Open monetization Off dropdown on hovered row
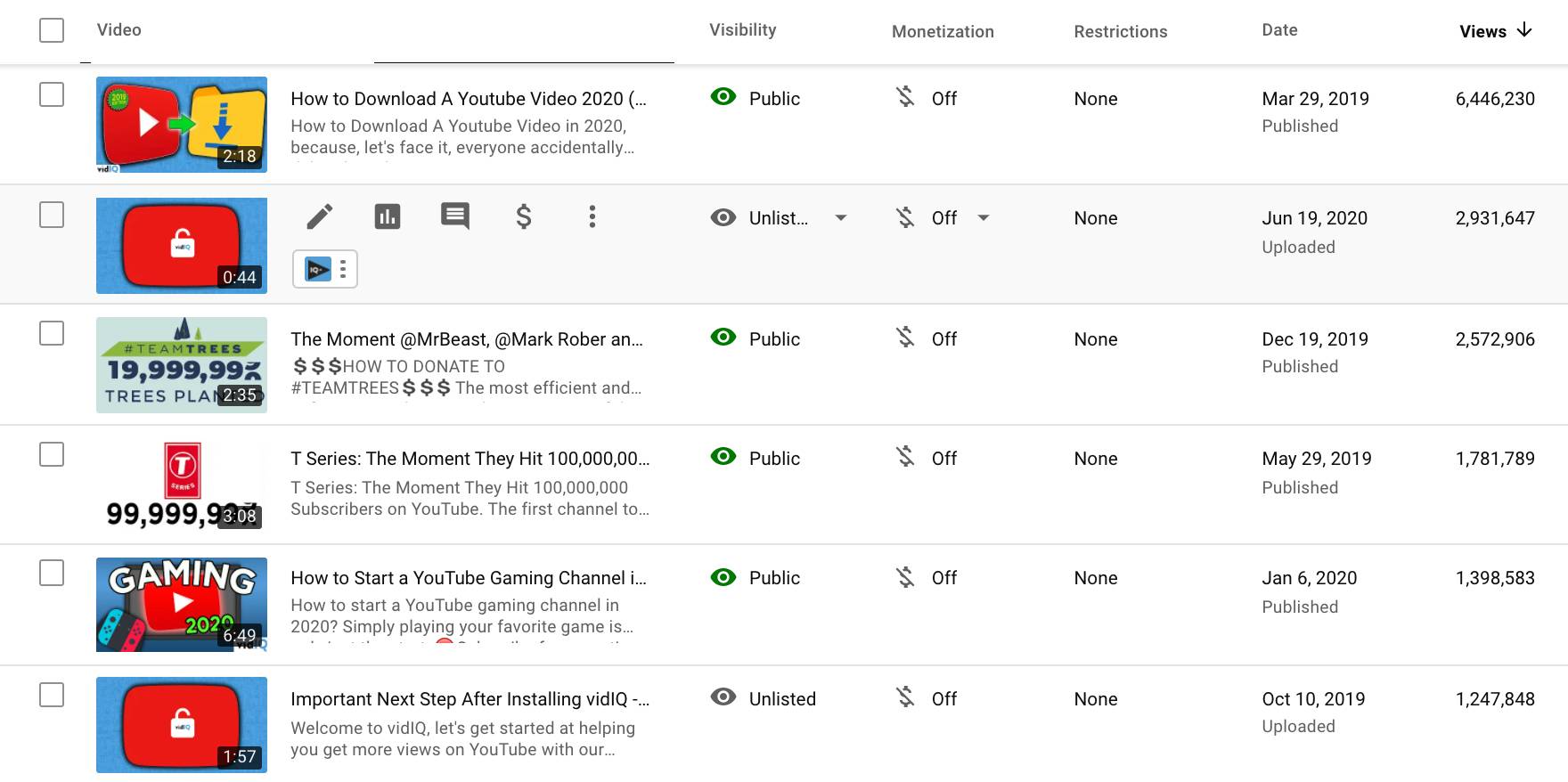Screen dimensions: 1568x782 tap(984, 218)
